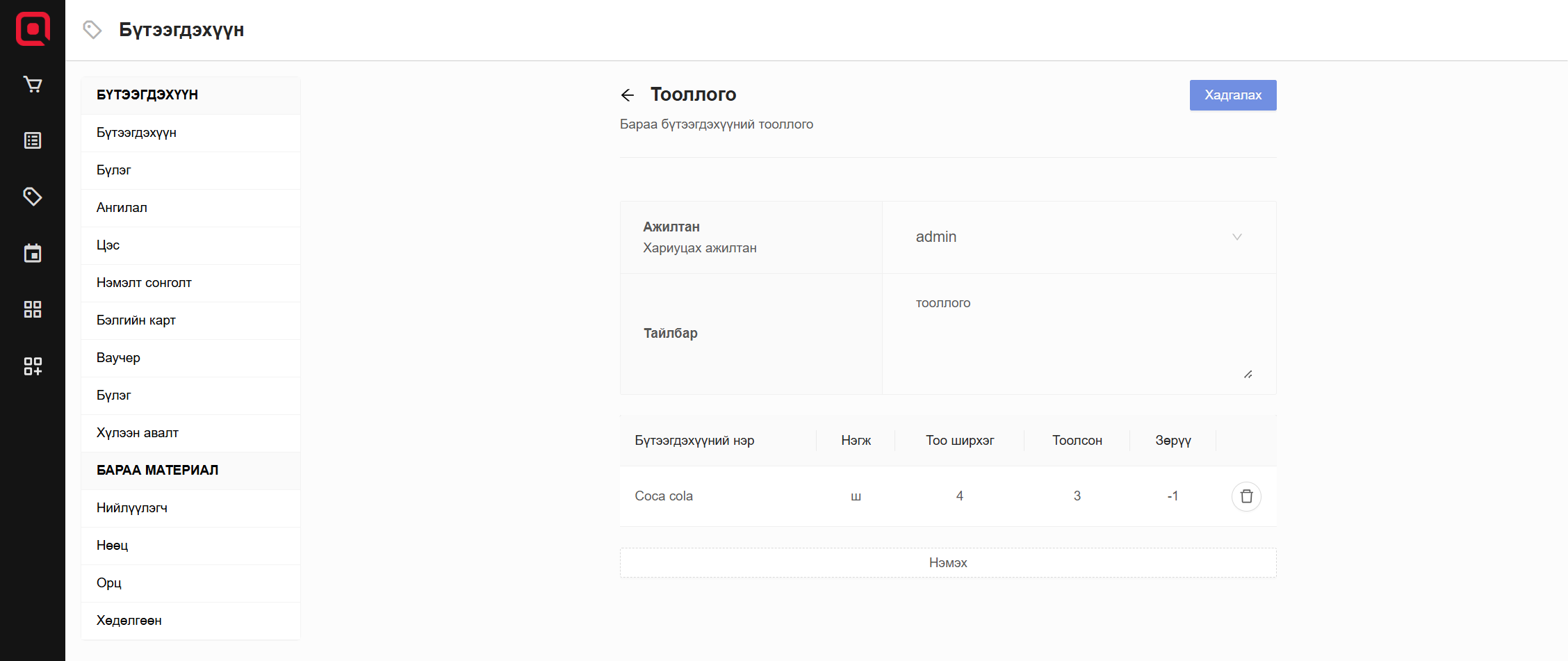This screenshot has height=661, width=1568.
Task: Open the grid dashboard sidebar icon
Action: [33, 309]
